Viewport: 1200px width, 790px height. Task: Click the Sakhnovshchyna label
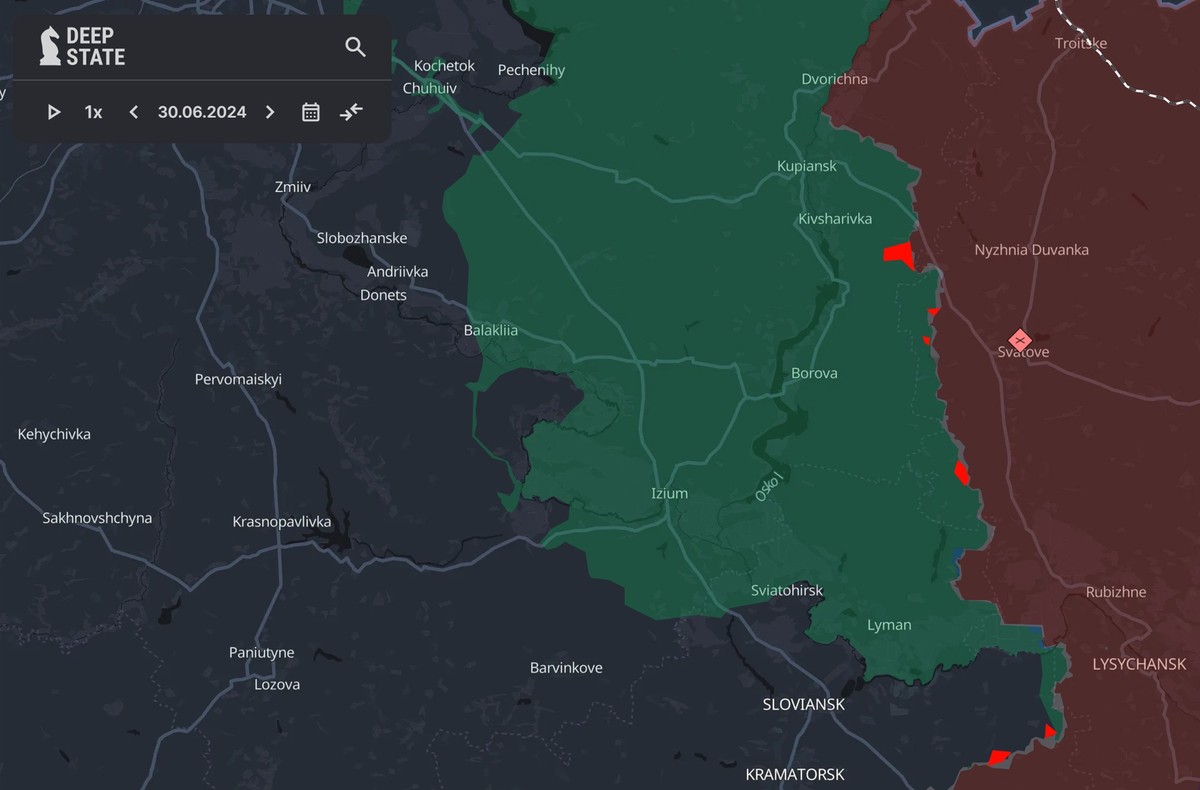[97, 518]
